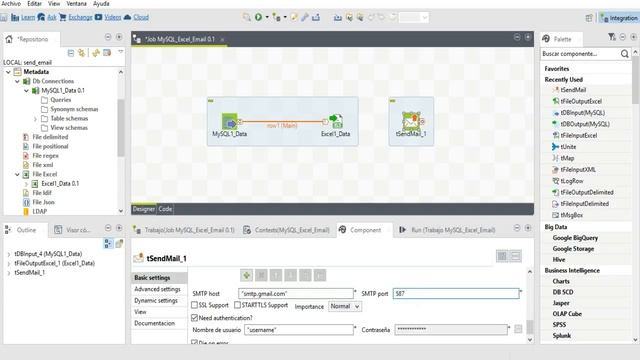Expand tDBInput_4 in the Outline
This screenshot has width=640, height=360.
tap(9, 254)
